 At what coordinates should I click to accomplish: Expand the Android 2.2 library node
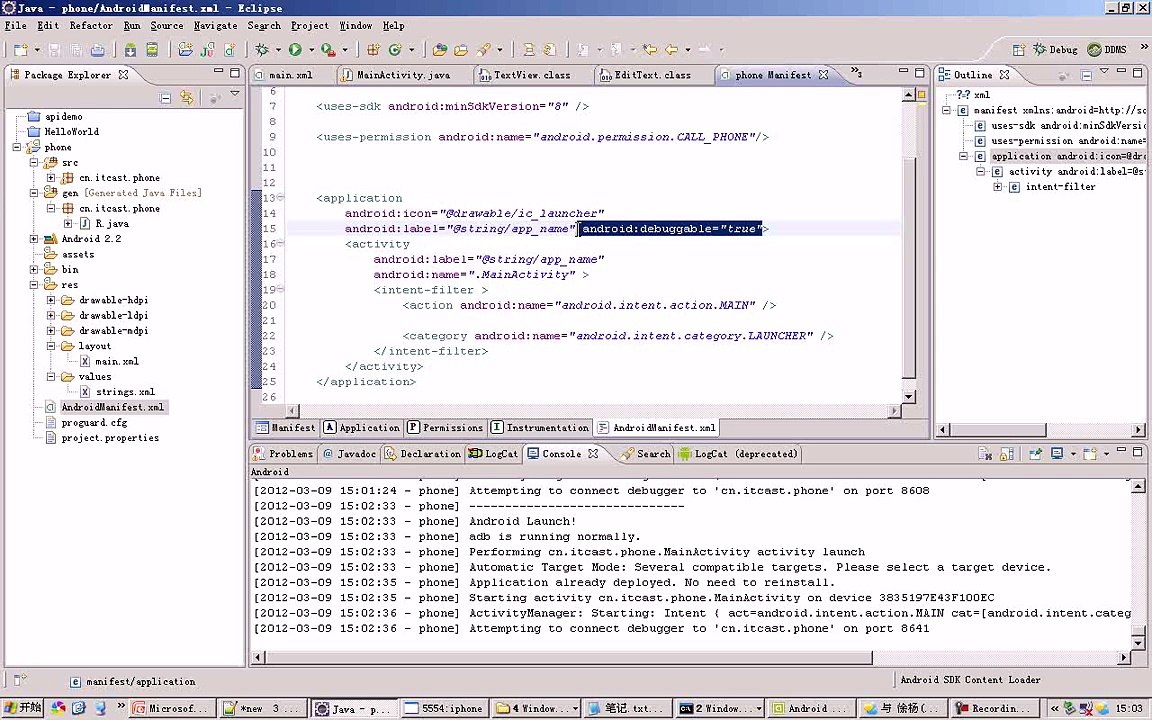(35, 239)
